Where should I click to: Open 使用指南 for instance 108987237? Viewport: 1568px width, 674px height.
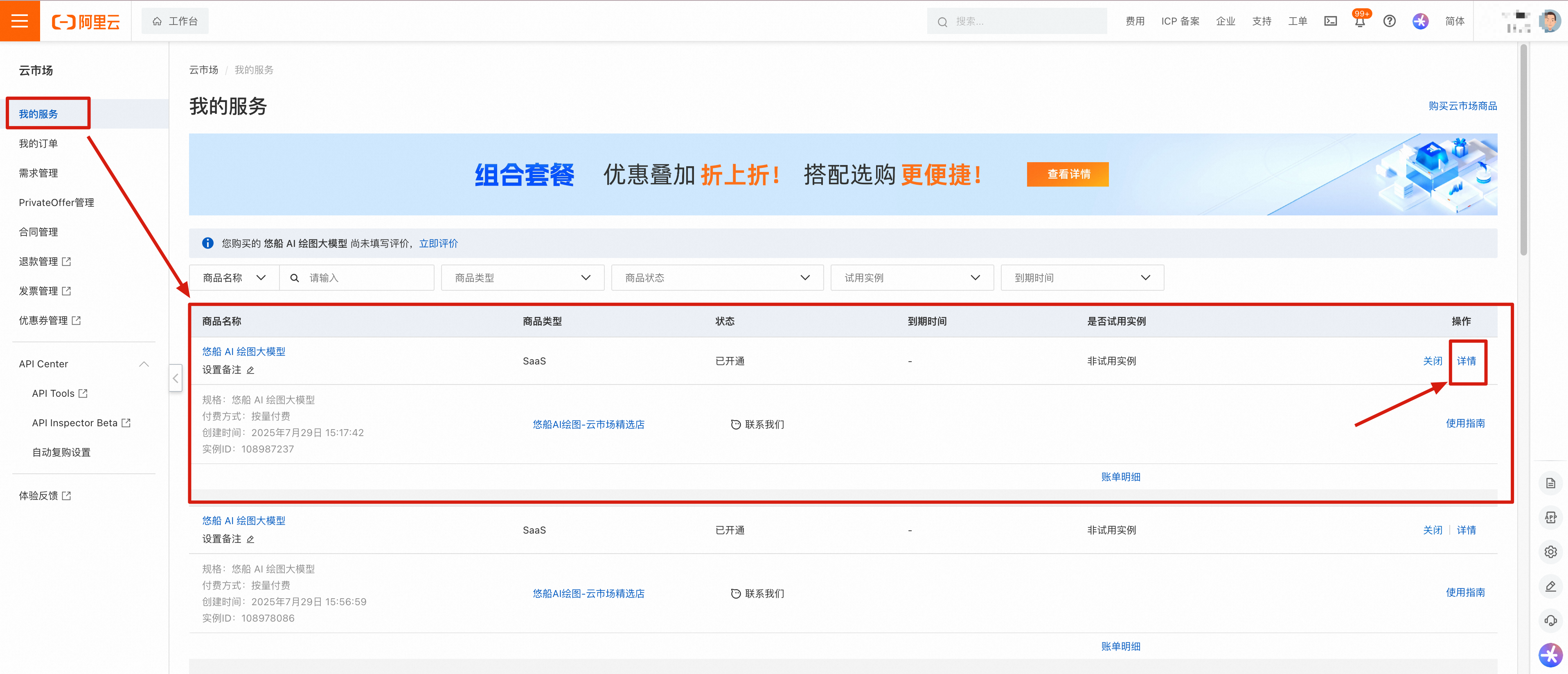(x=1465, y=423)
